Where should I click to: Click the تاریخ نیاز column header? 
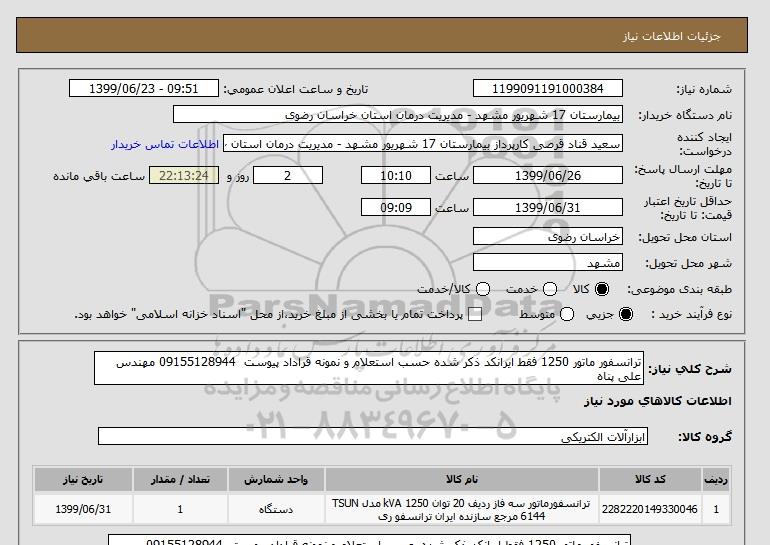(83, 479)
